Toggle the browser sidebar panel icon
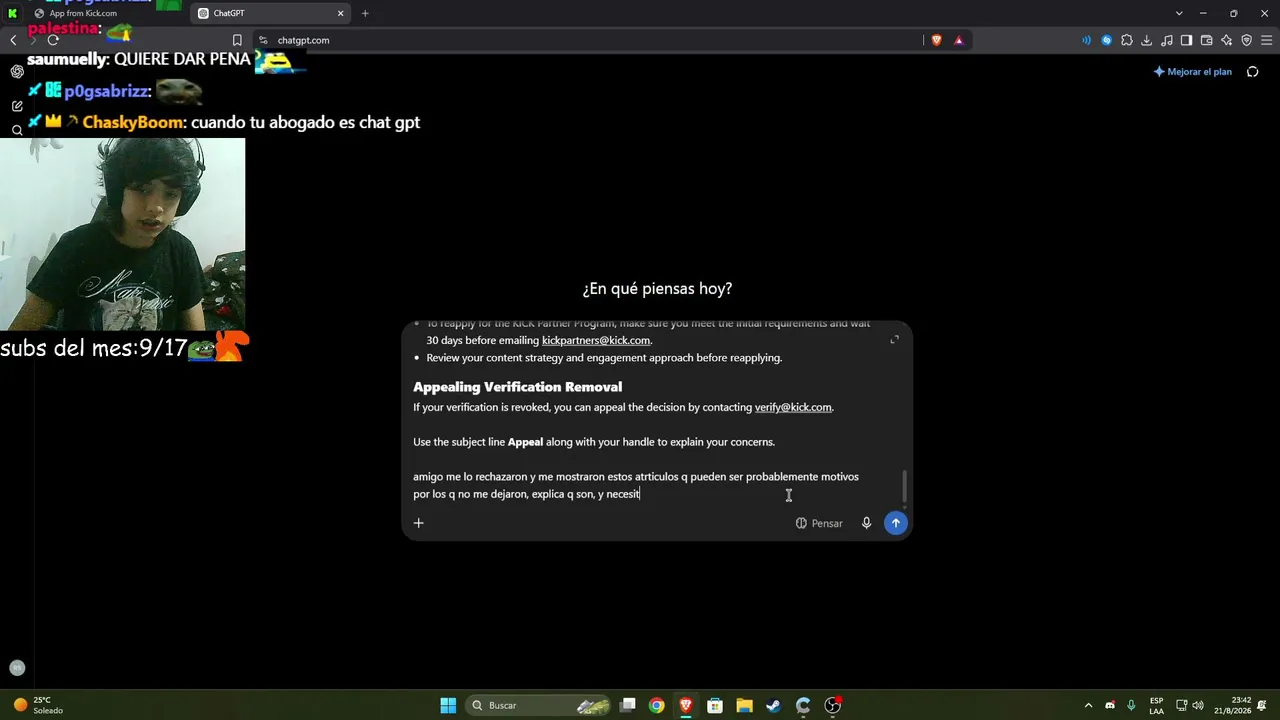 tap(1187, 40)
